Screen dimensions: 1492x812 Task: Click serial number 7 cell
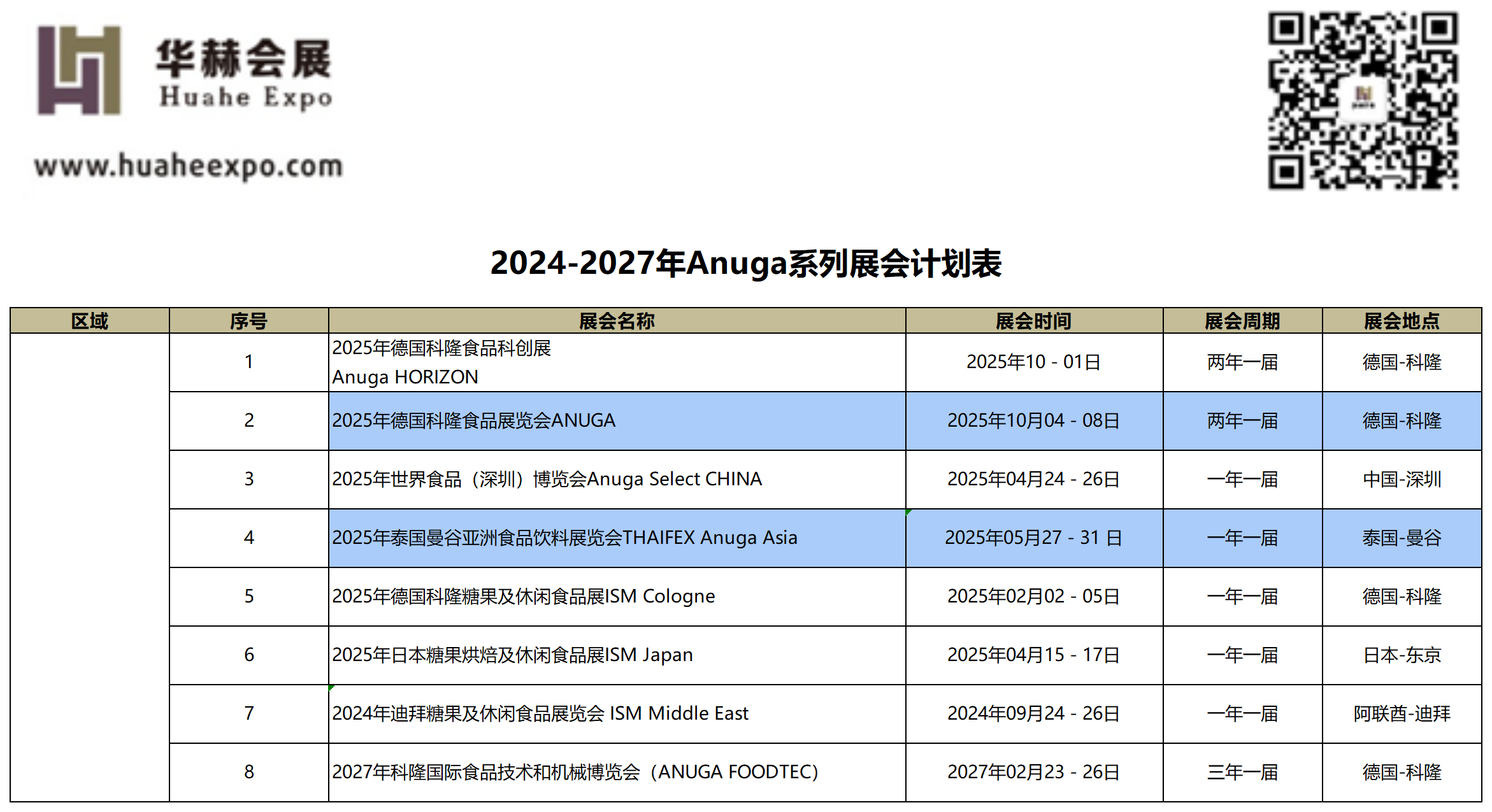pyautogui.click(x=249, y=714)
